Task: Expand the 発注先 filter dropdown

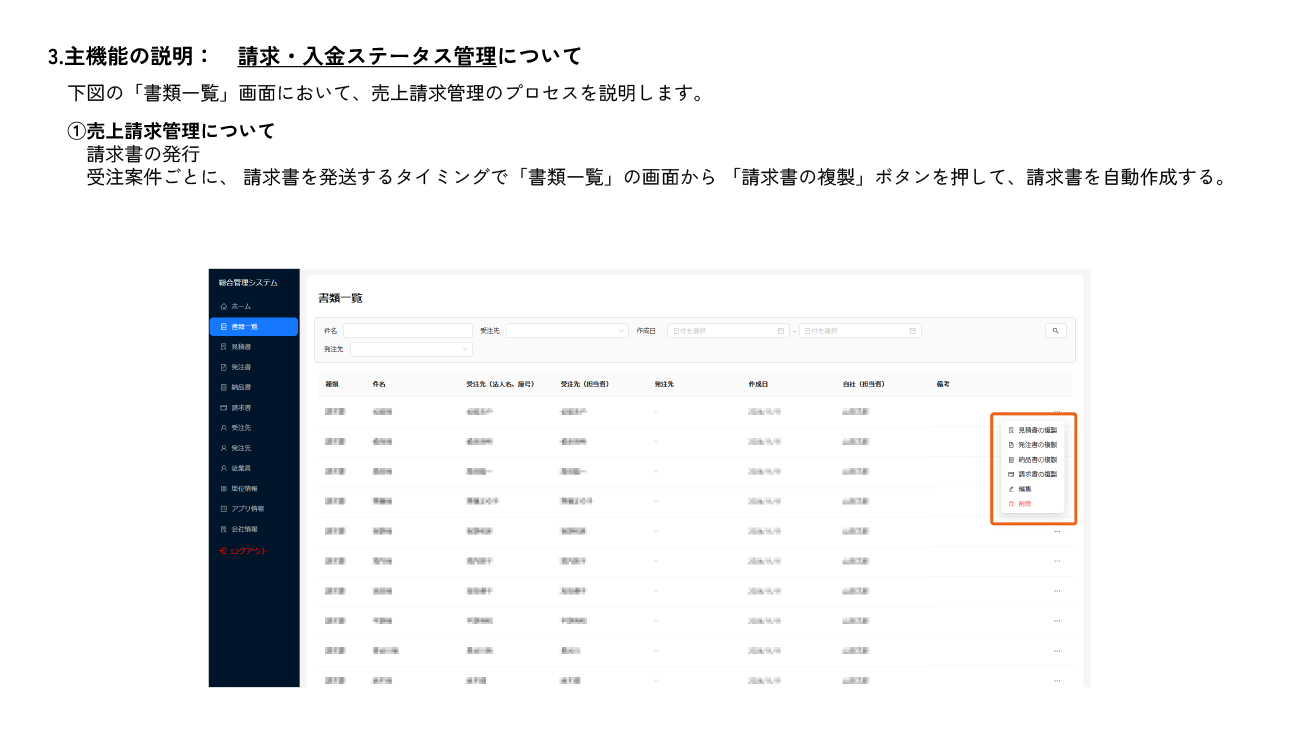Action: click(411, 349)
